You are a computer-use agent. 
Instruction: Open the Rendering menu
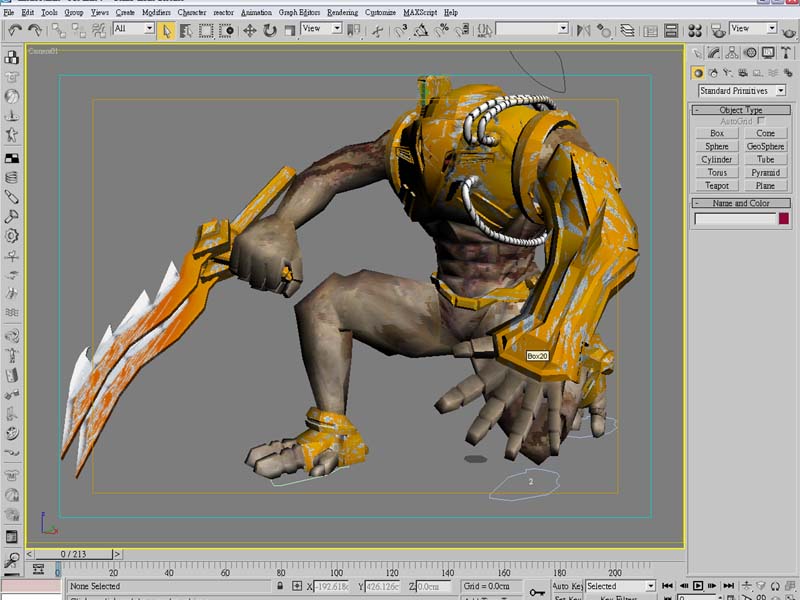pyautogui.click(x=342, y=12)
